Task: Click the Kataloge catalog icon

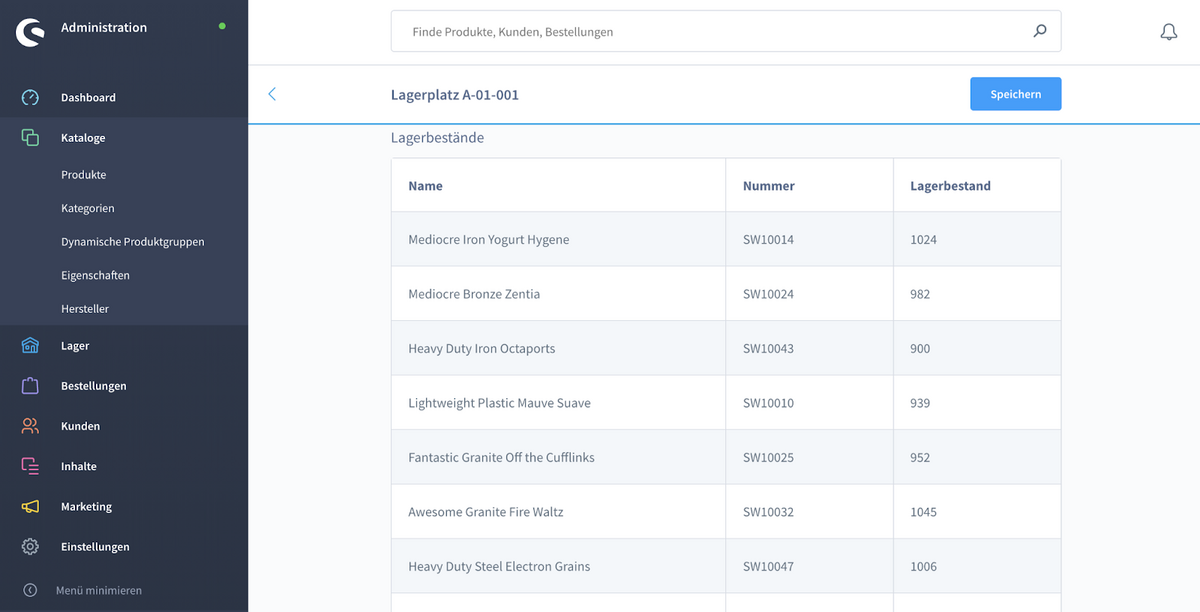Action: [30, 138]
